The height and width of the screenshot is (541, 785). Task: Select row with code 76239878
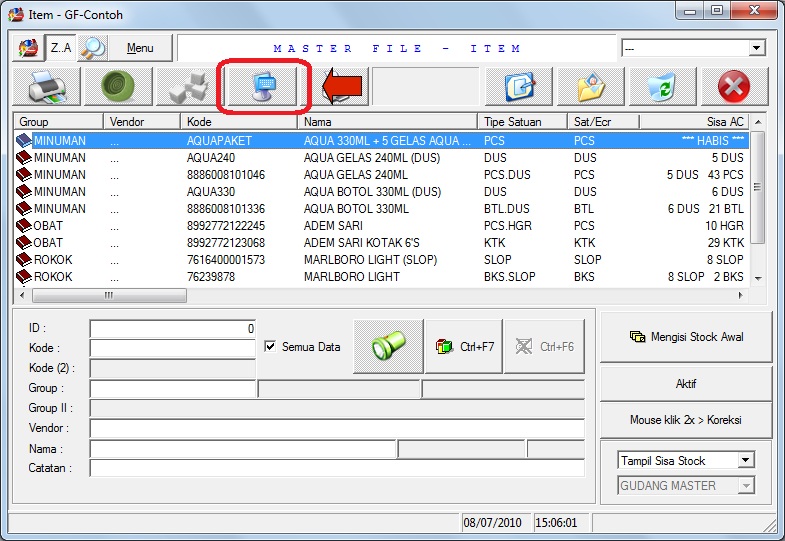[381, 277]
